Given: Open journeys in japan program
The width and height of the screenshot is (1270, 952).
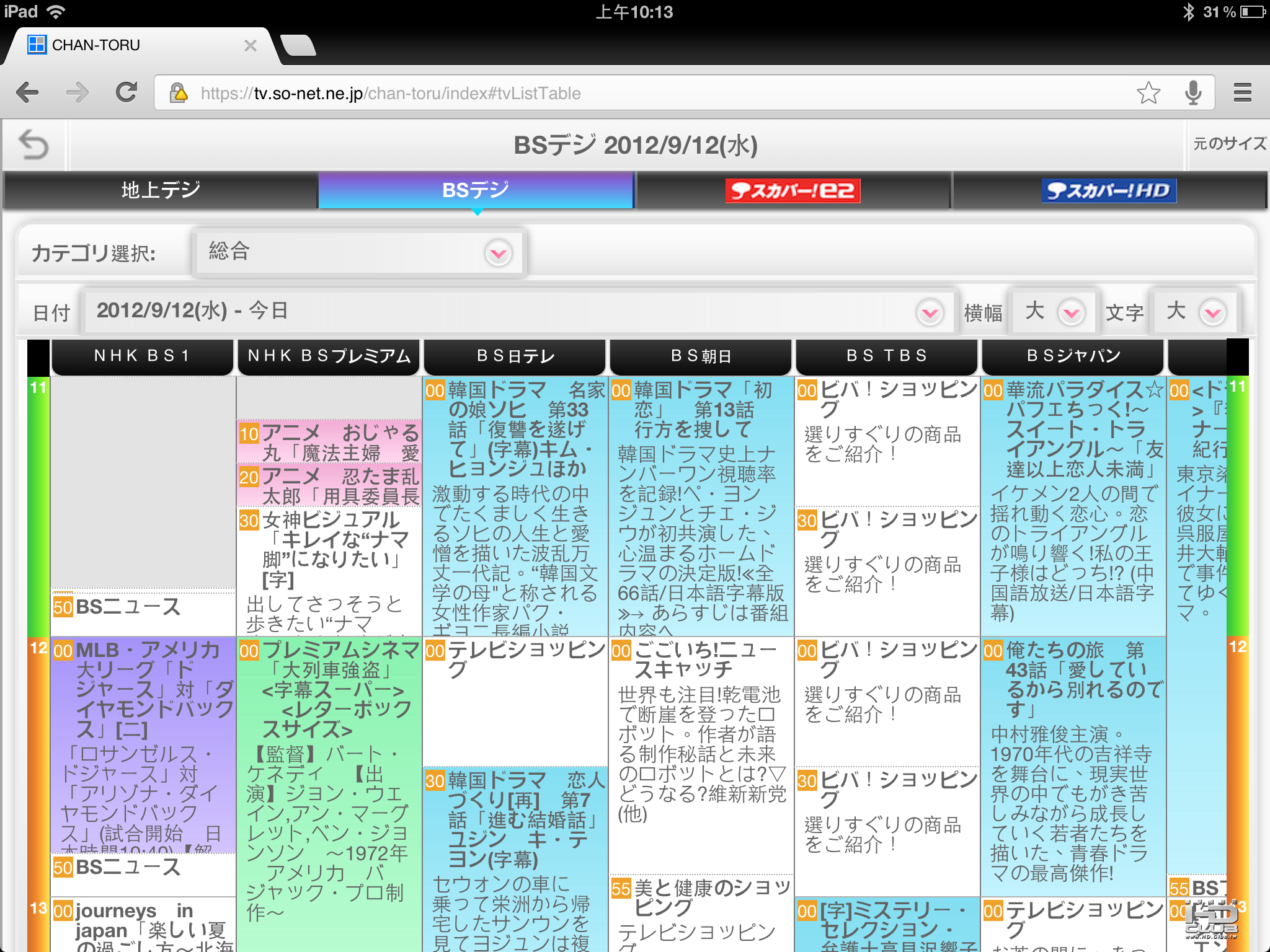Looking at the screenshot, I should (x=143, y=925).
